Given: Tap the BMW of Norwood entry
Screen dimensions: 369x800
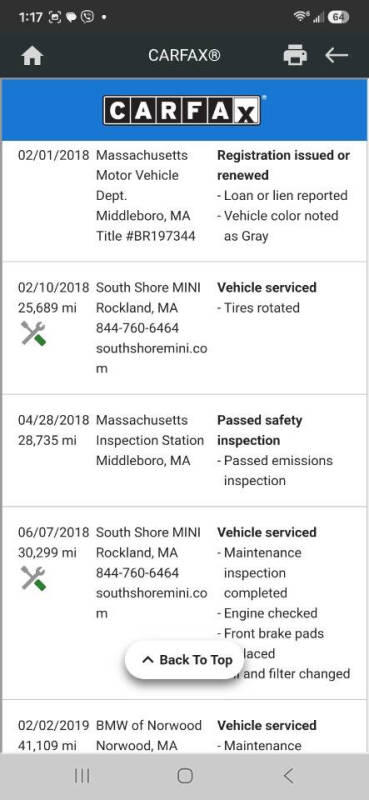Looking at the screenshot, I should coord(149,725).
